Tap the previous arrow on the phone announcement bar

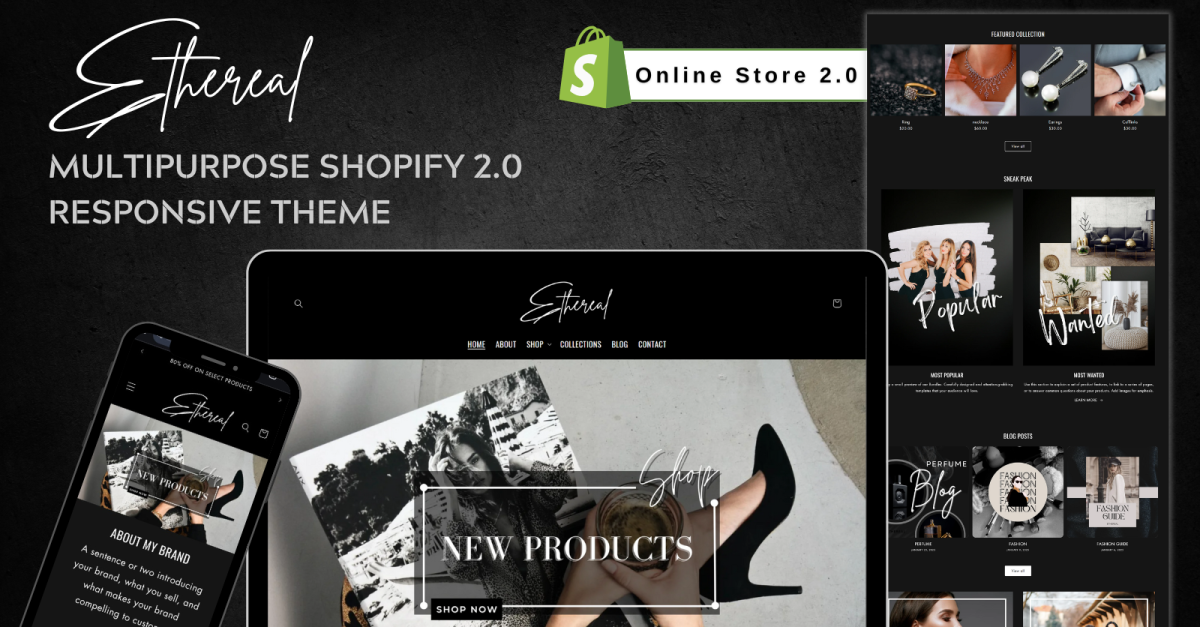(142, 351)
